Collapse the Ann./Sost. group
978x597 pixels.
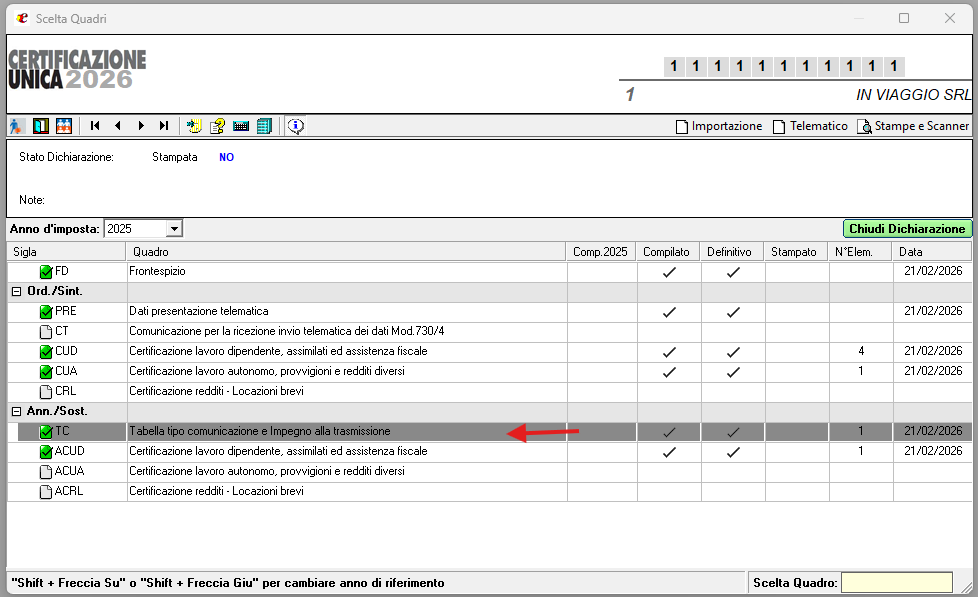(x=17, y=411)
